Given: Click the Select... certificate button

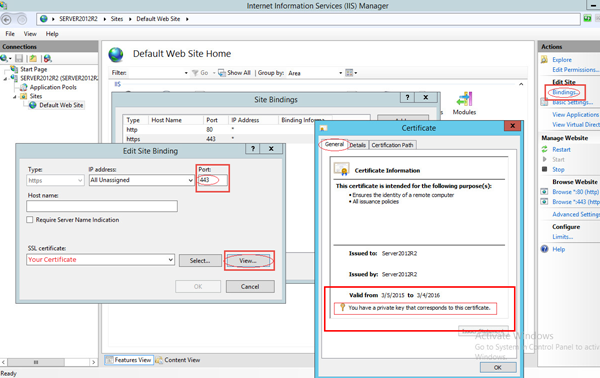Looking at the screenshot, I should coord(200,261).
